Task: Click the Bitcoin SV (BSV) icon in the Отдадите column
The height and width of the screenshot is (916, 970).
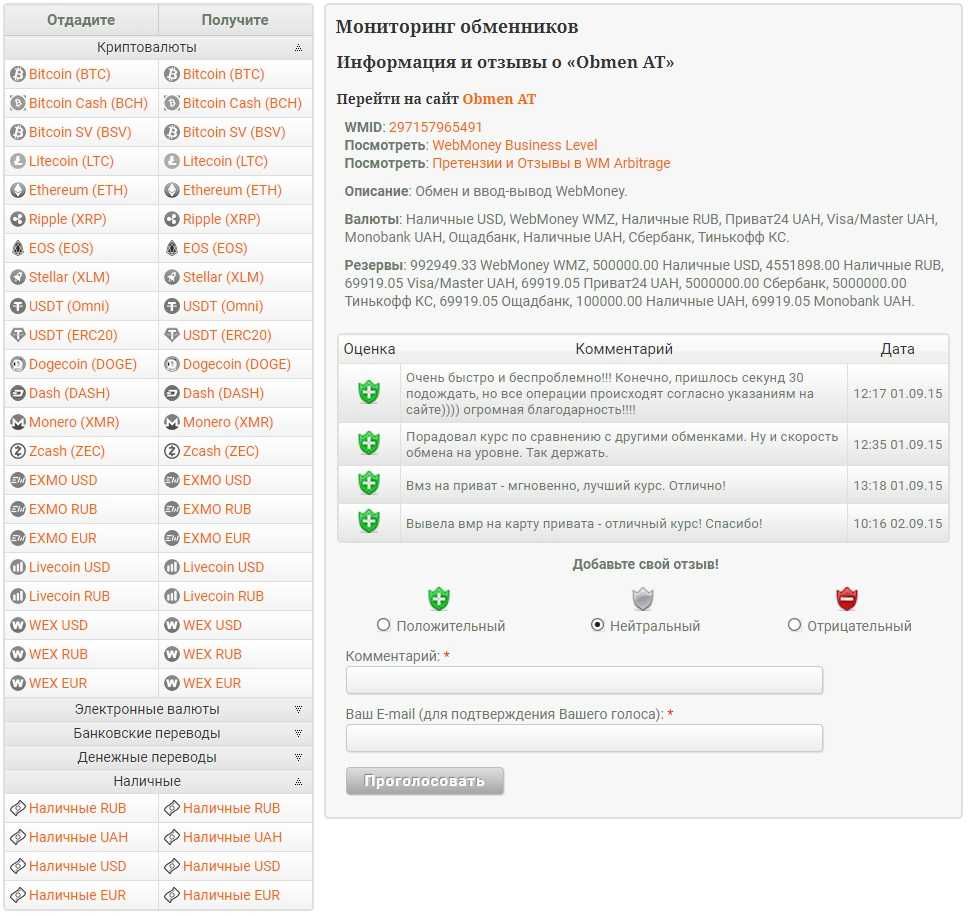Action: [18, 132]
